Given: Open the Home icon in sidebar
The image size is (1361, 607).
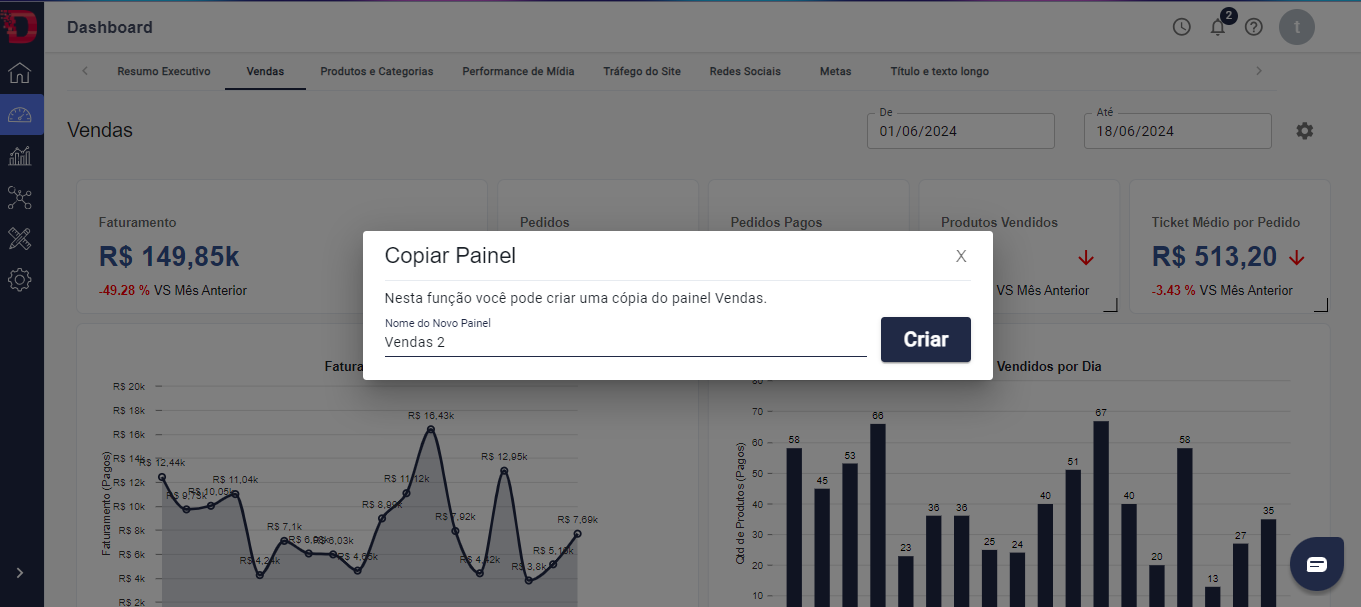Looking at the screenshot, I should click(20, 73).
